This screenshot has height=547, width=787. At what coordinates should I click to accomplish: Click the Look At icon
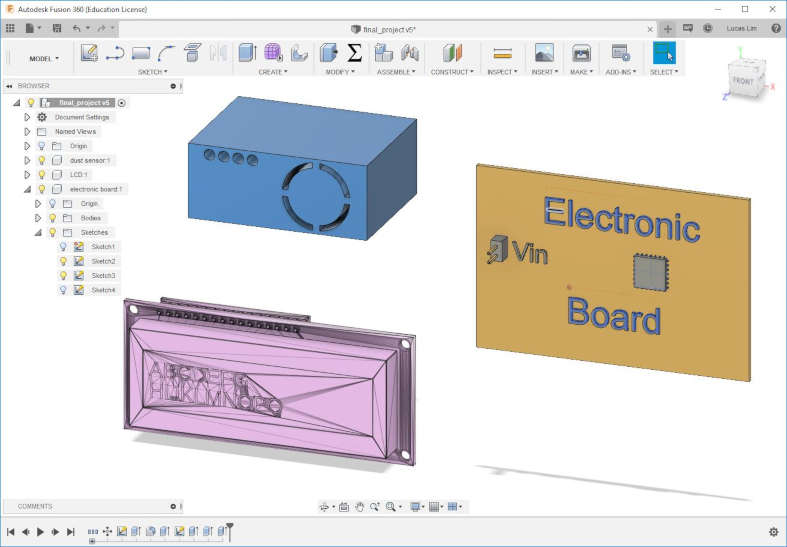[344, 507]
